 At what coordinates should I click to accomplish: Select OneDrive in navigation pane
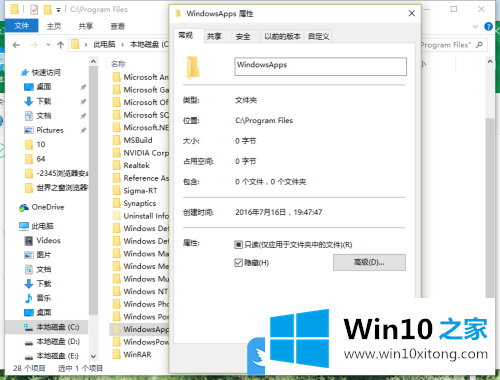48,207
